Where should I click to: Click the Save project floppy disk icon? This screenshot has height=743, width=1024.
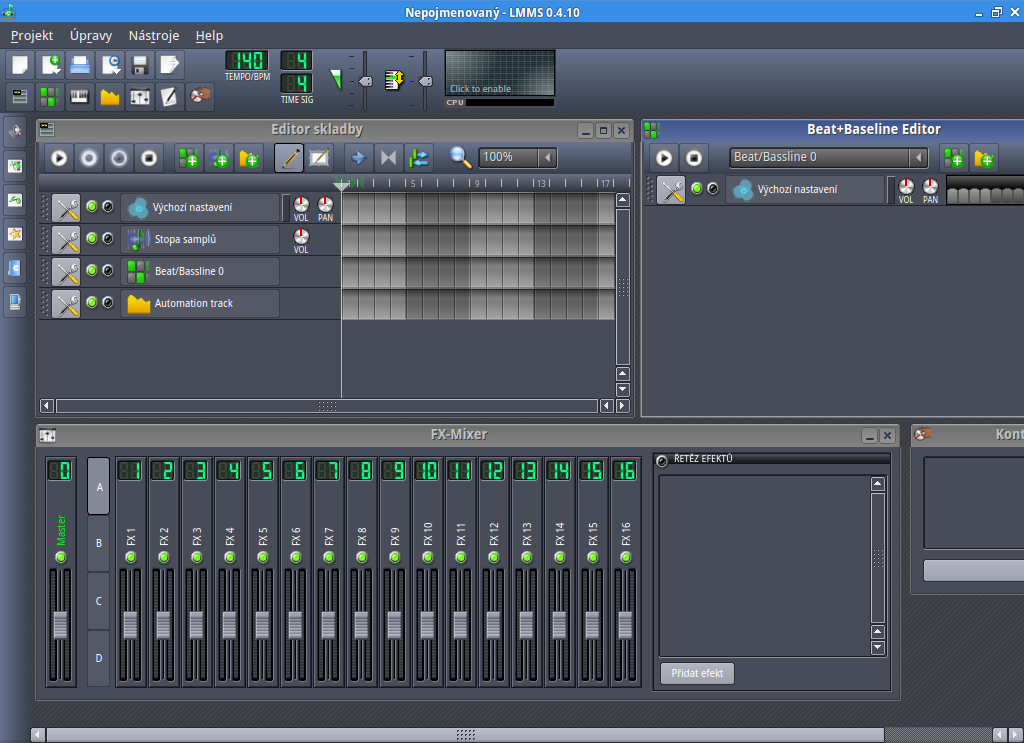tap(140, 66)
